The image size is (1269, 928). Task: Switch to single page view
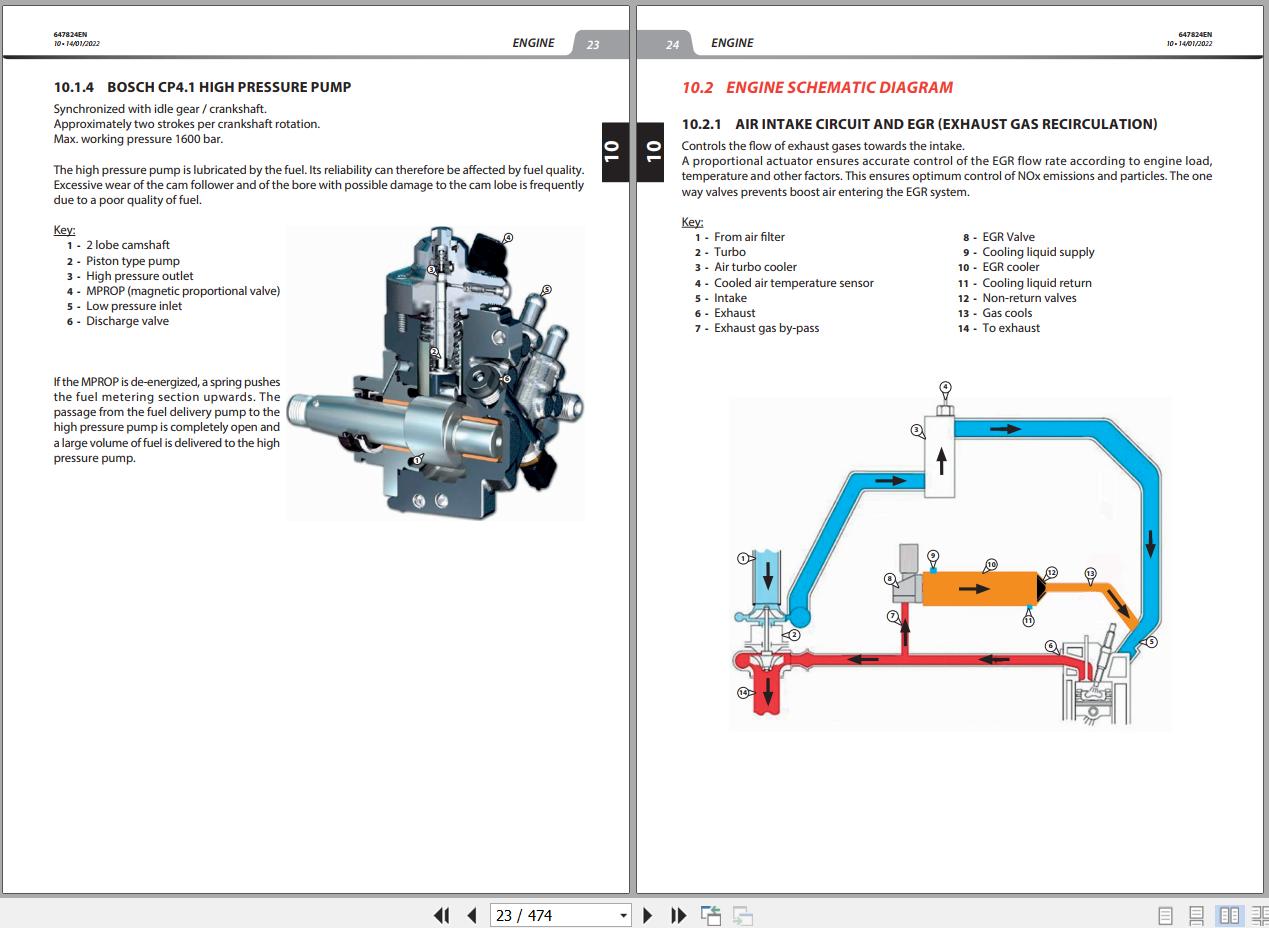(1165, 915)
